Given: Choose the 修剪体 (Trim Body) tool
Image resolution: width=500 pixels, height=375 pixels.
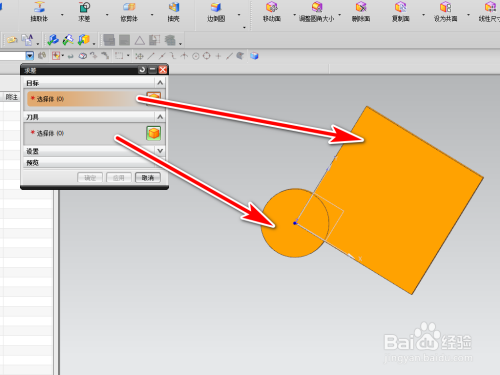Looking at the screenshot, I should click(x=129, y=12).
